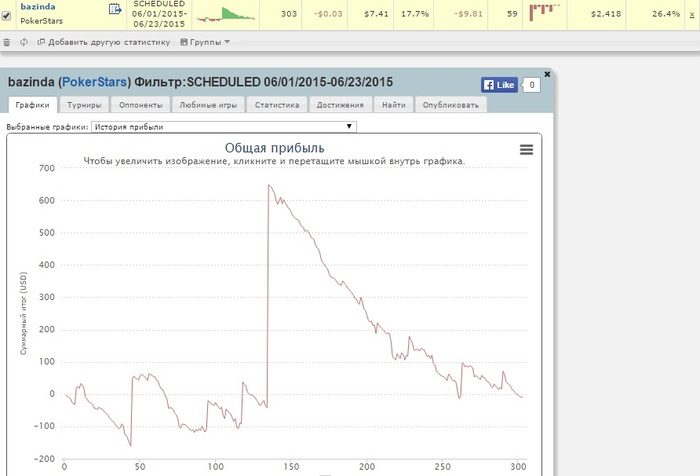Click the 'SCHEDULED 06/01/2015-06/23/2015' filter cell
This screenshot has height=476, width=700.
[159, 14]
